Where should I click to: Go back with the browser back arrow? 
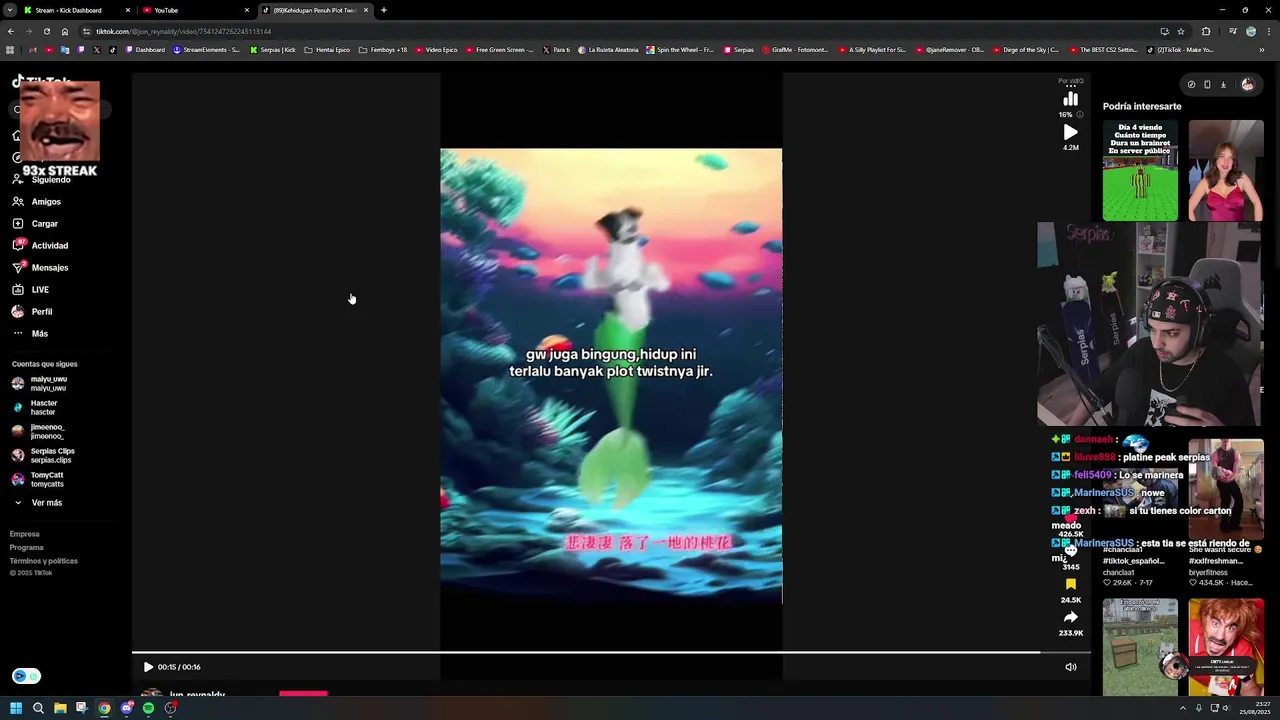pos(11,31)
